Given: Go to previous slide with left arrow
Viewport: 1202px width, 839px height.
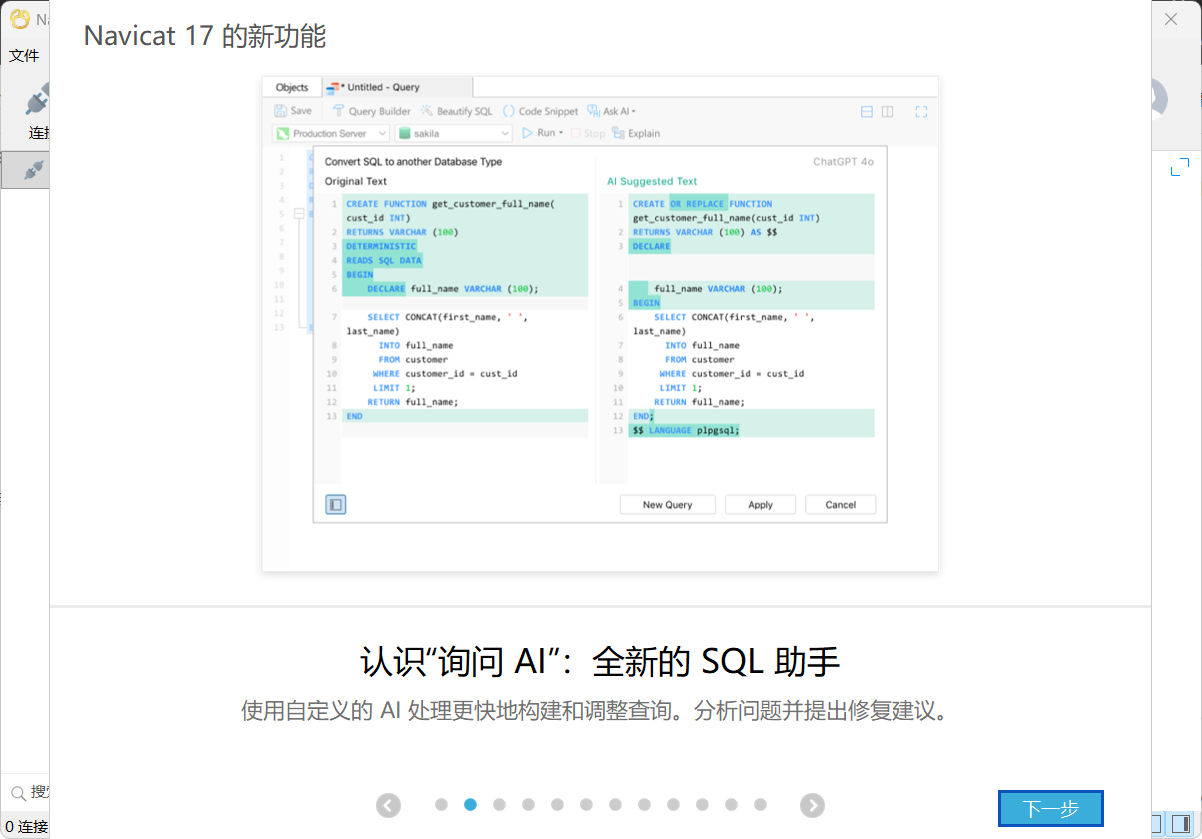Looking at the screenshot, I should [388, 805].
